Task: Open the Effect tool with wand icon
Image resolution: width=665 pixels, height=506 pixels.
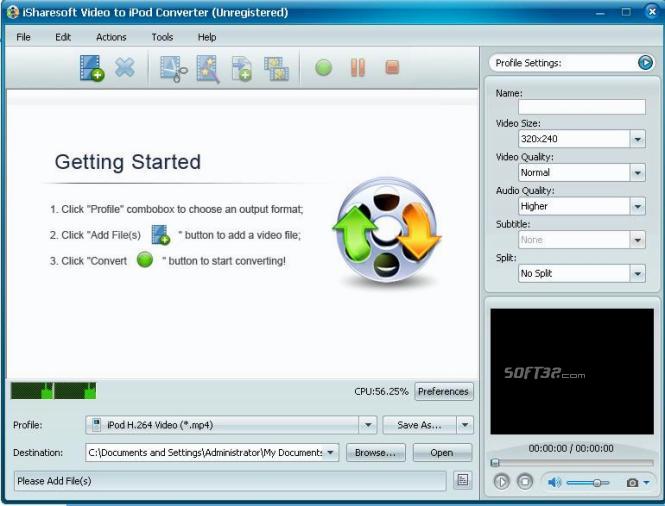Action: [208, 69]
